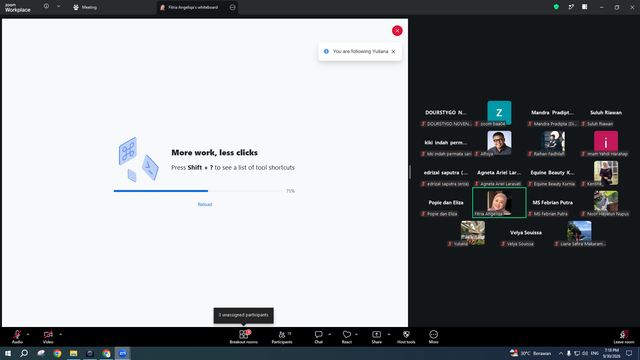Click the weather widget '30°C Berawan'
Viewport: 640px width, 360px height.
pos(531,353)
